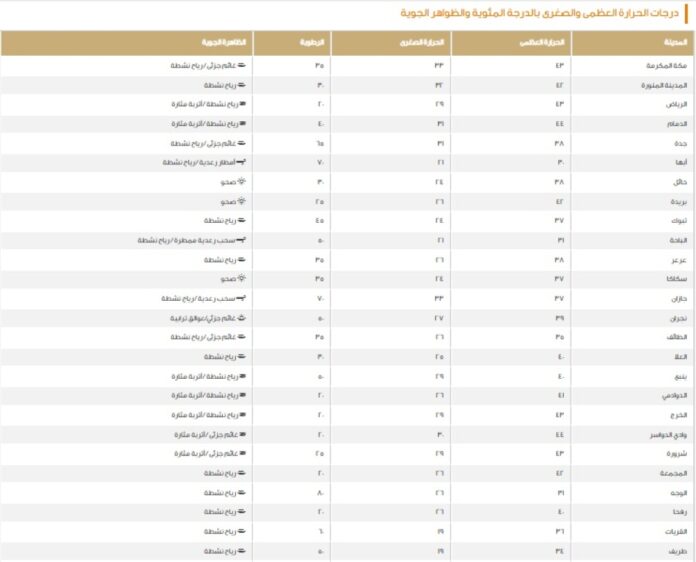Select the city name المدينة المنورة

[664, 85]
